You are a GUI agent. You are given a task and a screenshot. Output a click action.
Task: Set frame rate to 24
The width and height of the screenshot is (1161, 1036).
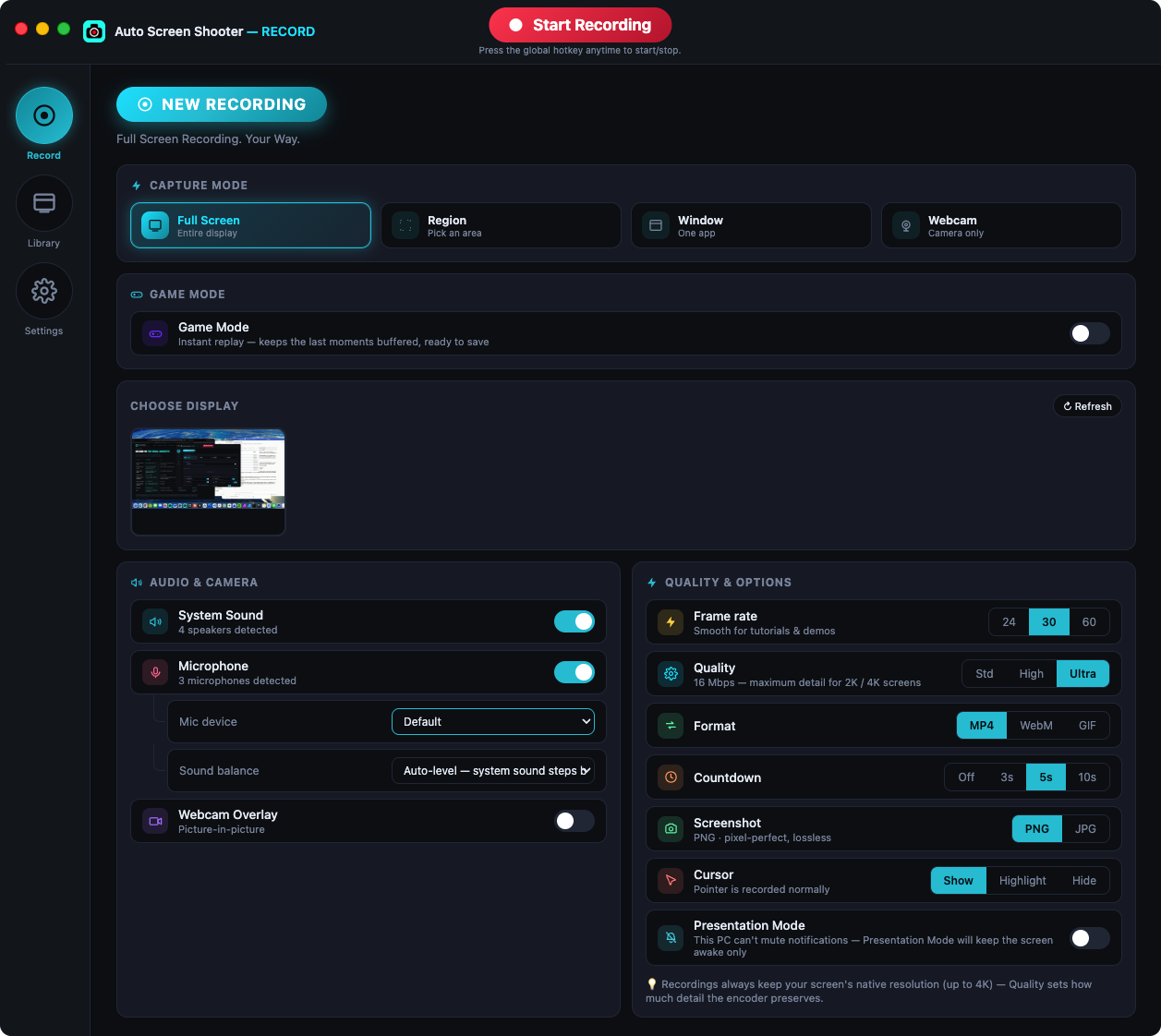1009,622
